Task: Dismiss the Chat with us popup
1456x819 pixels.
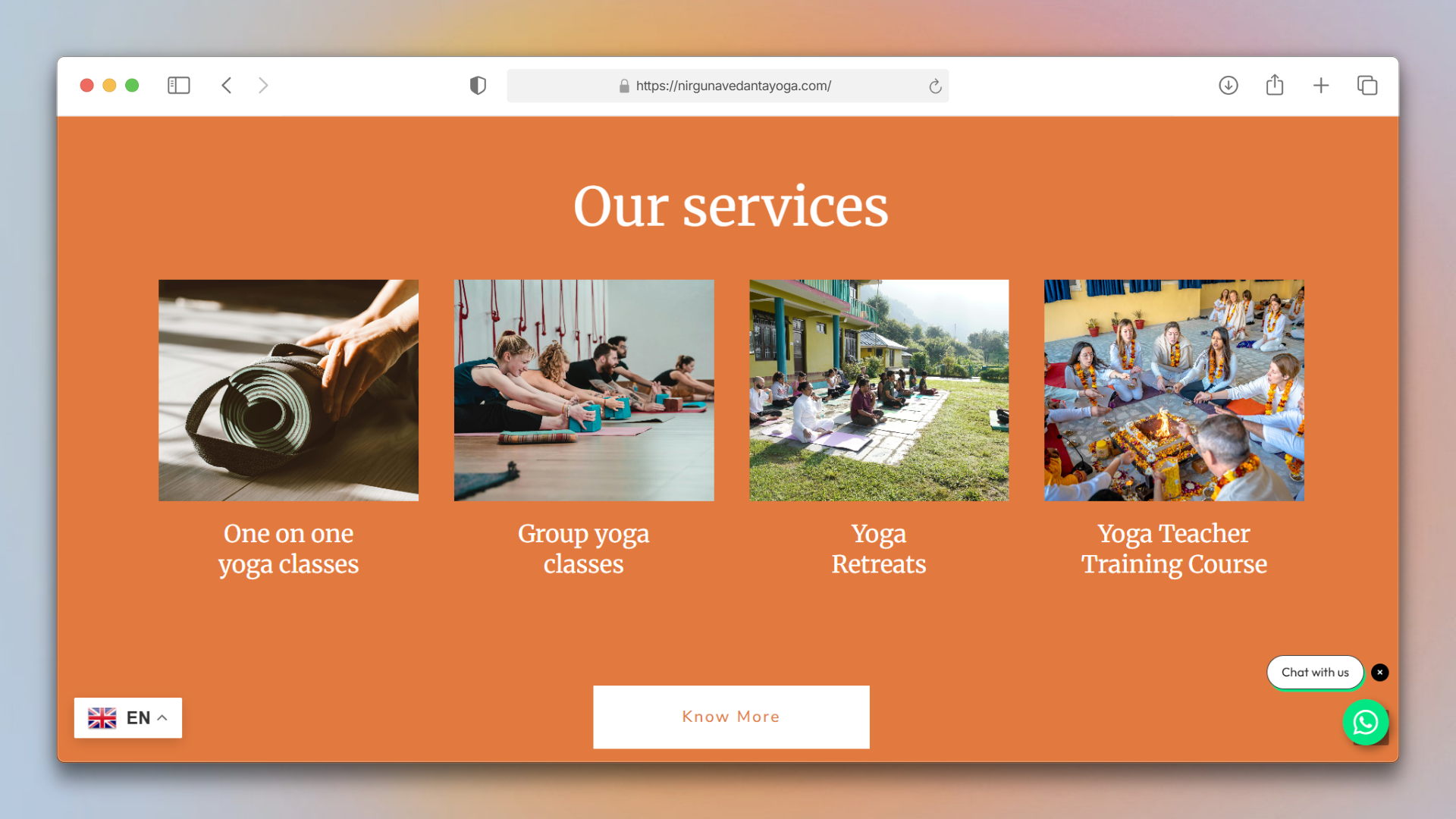Action: [x=1380, y=673]
